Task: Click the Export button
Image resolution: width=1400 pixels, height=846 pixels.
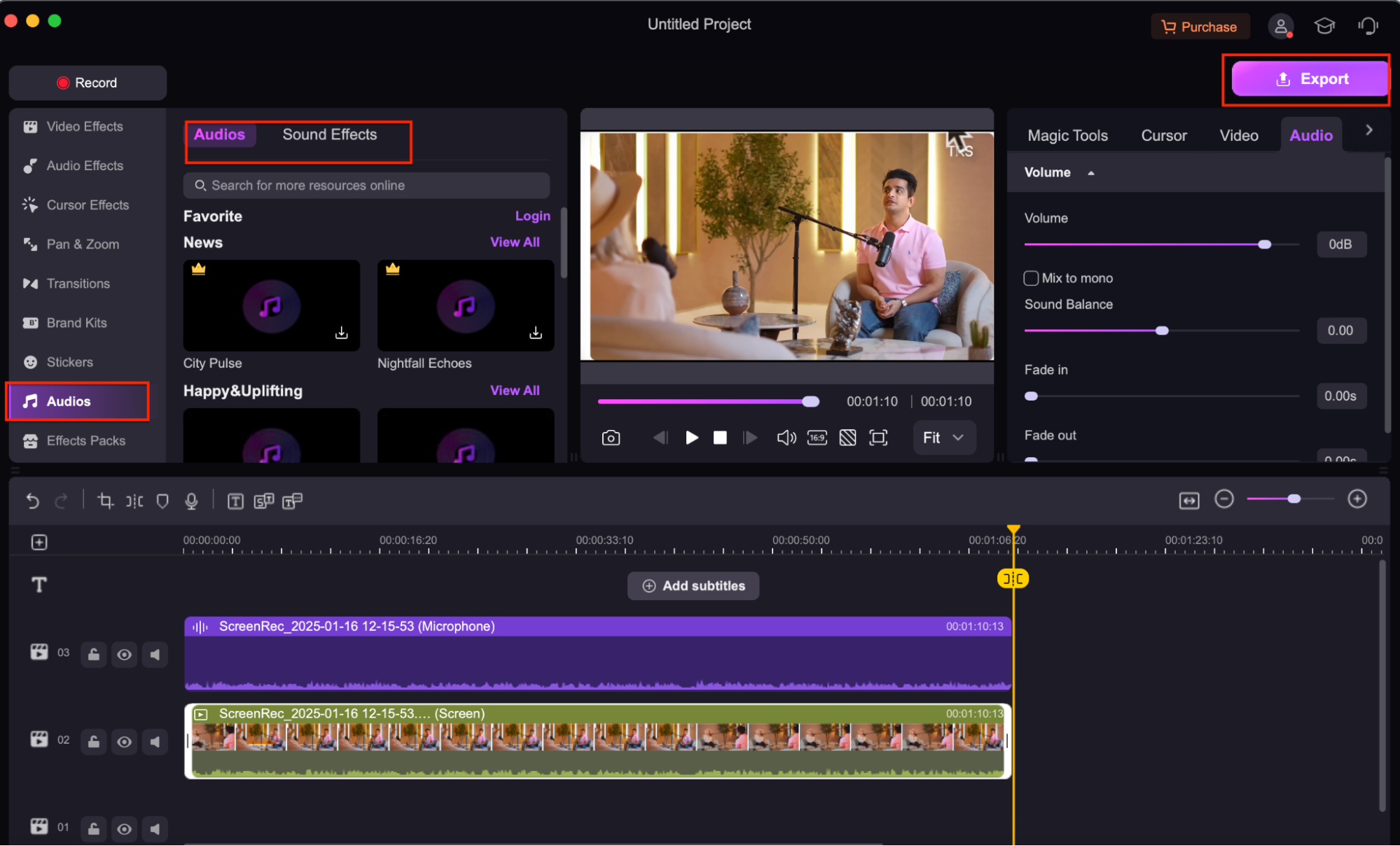Action: [1310, 79]
